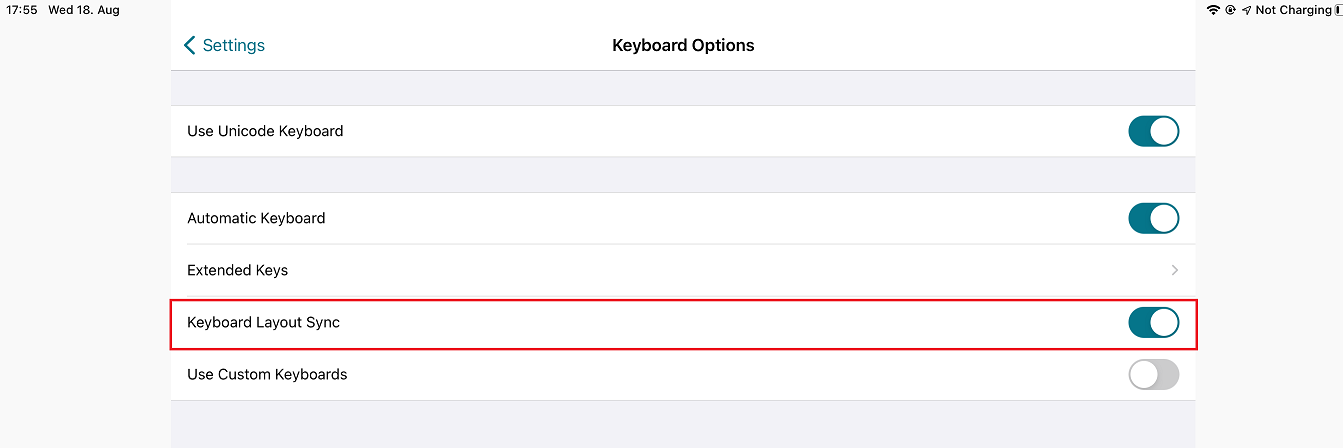Click the battery indicator icon
This screenshot has height=448, width=1343.
(x=1338, y=10)
